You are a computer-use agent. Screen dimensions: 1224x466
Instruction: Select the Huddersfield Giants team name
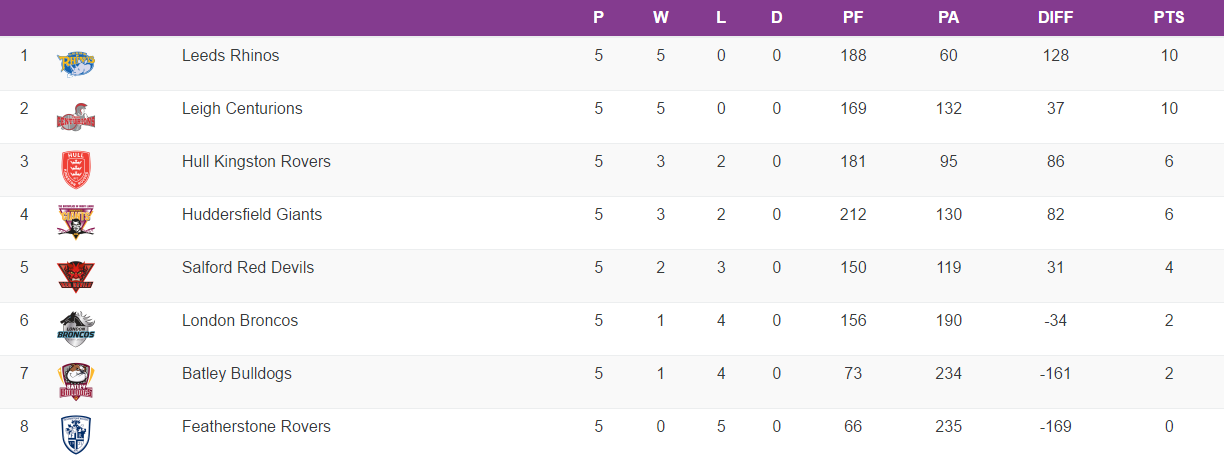252,215
